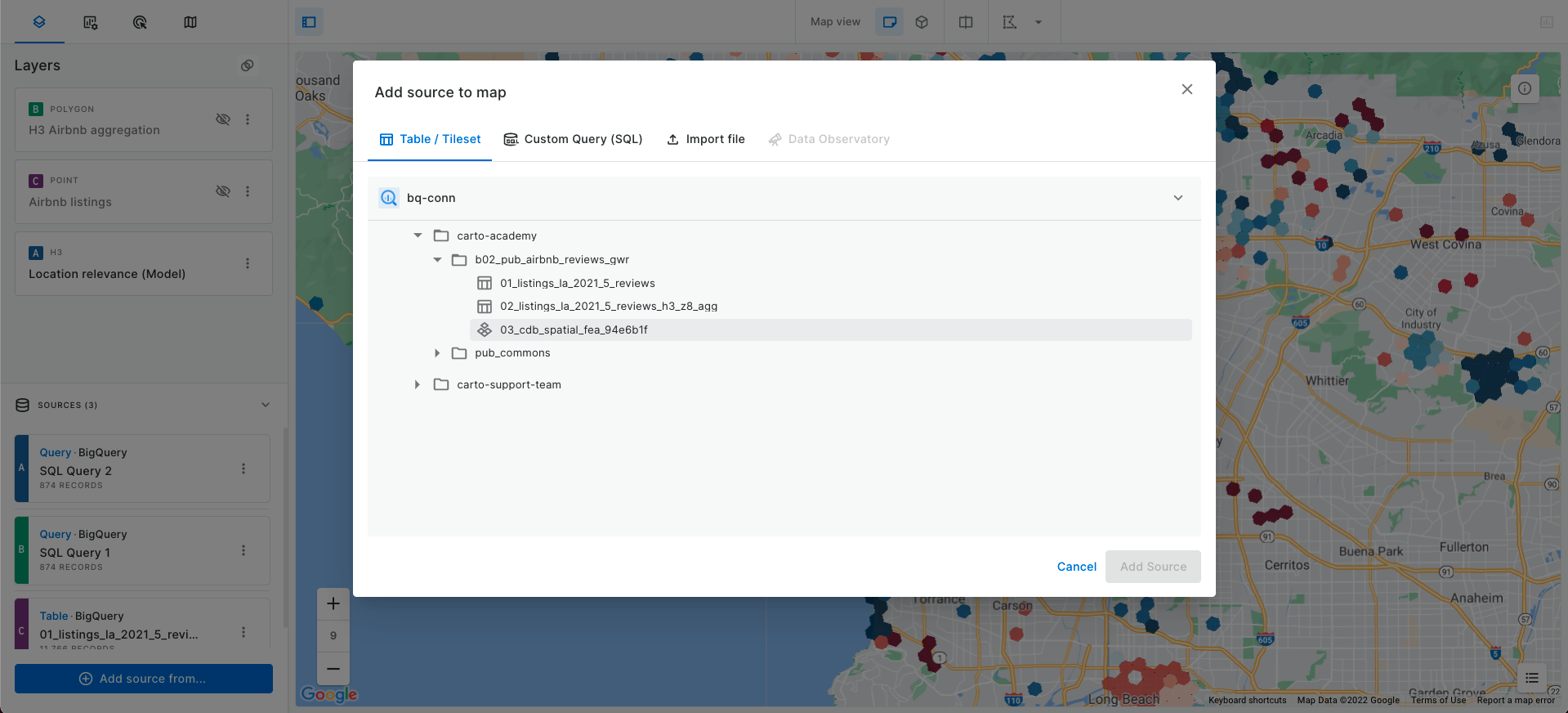Switch to Import file tab
Image resolution: width=1568 pixels, height=713 pixels.
(x=706, y=139)
